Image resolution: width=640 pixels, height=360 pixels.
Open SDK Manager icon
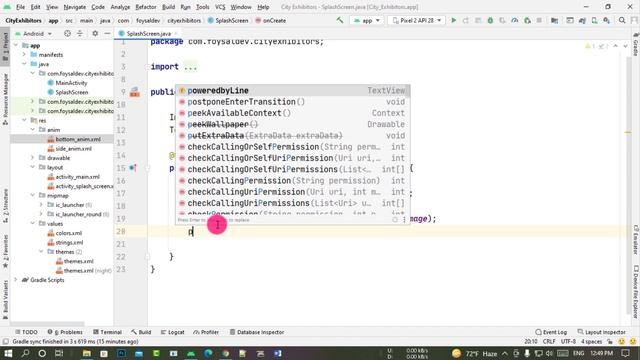click(x=607, y=20)
